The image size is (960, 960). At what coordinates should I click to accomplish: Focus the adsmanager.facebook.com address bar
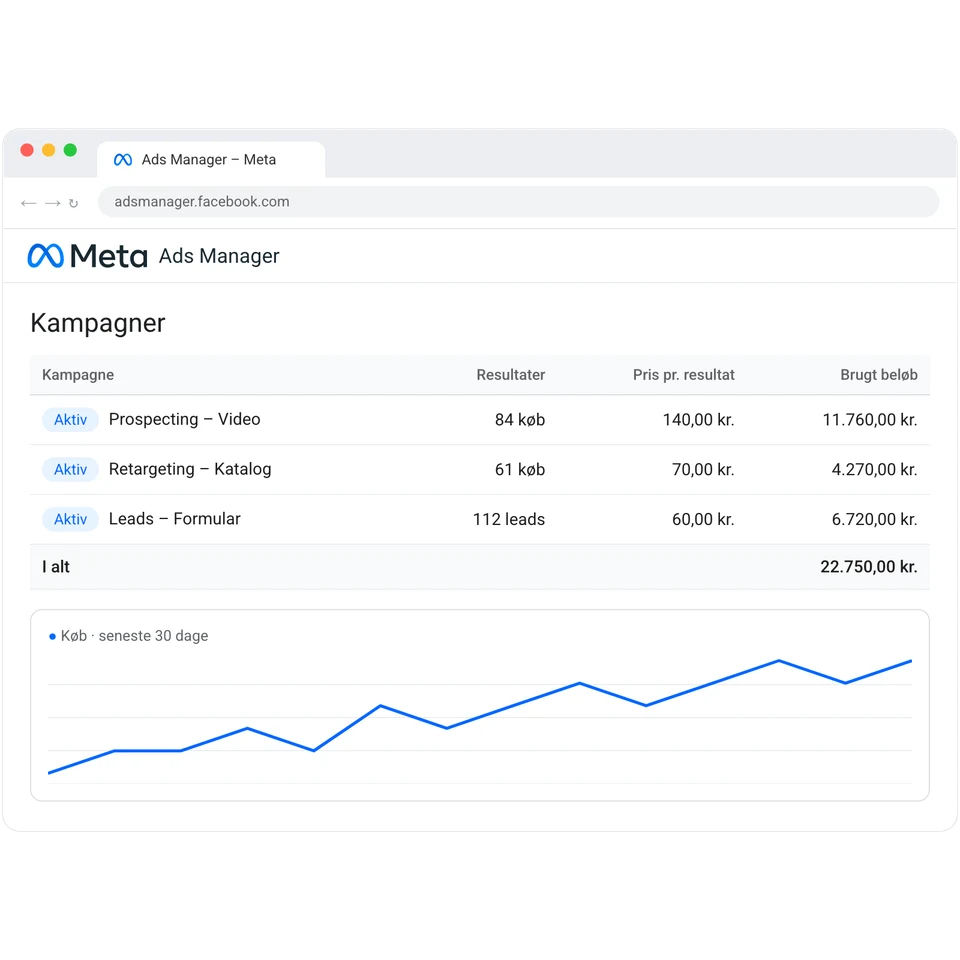pos(518,201)
